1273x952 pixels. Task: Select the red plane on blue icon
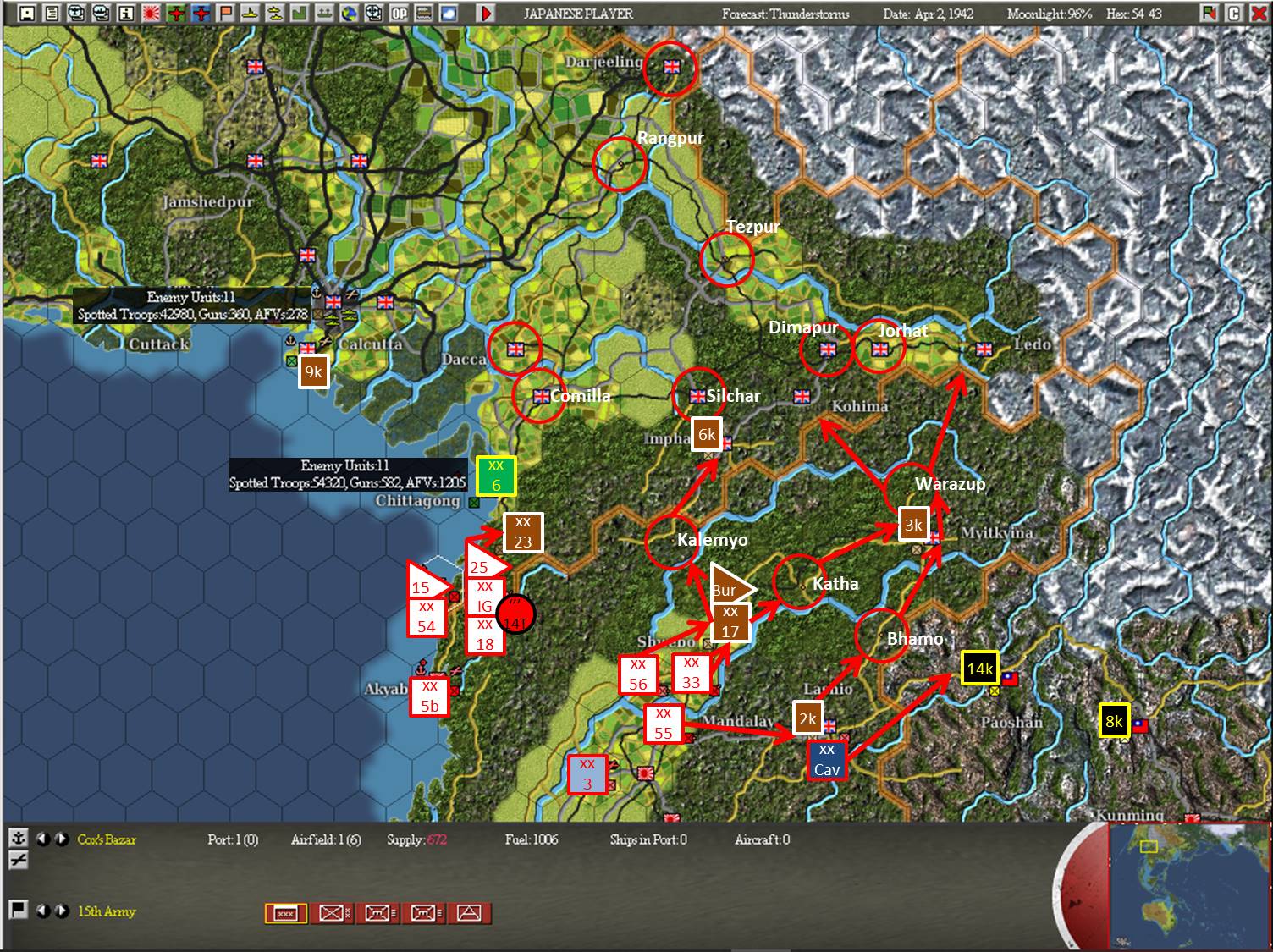(x=201, y=14)
